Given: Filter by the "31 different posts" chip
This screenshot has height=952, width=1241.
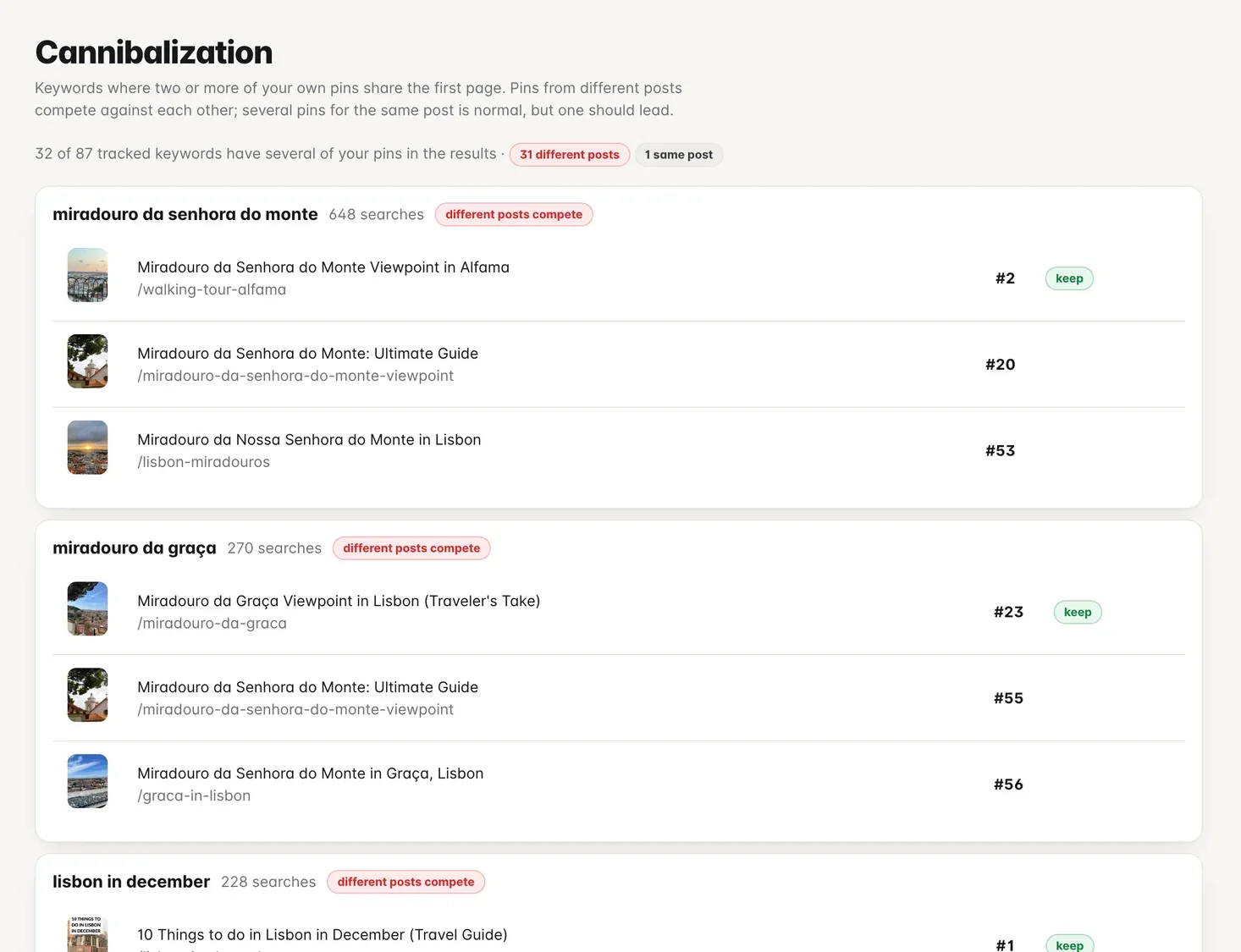Looking at the screenshot, I should pos(570,155).
